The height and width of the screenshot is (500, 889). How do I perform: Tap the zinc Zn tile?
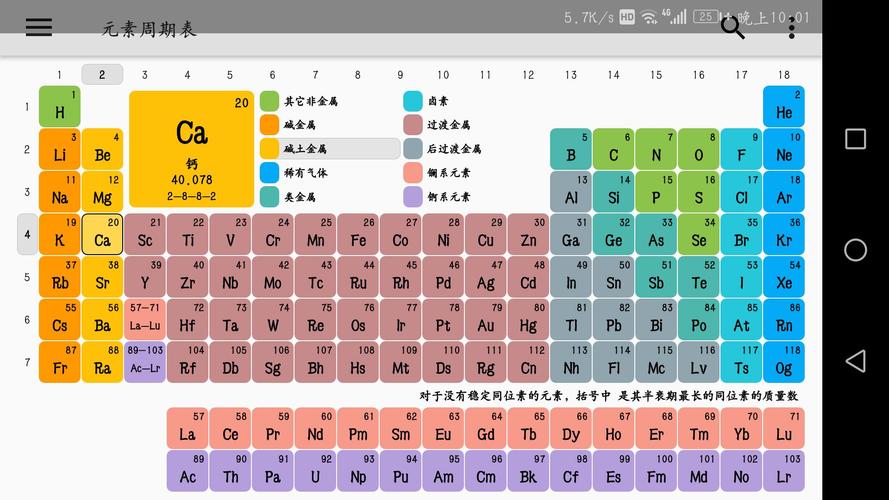528,234
